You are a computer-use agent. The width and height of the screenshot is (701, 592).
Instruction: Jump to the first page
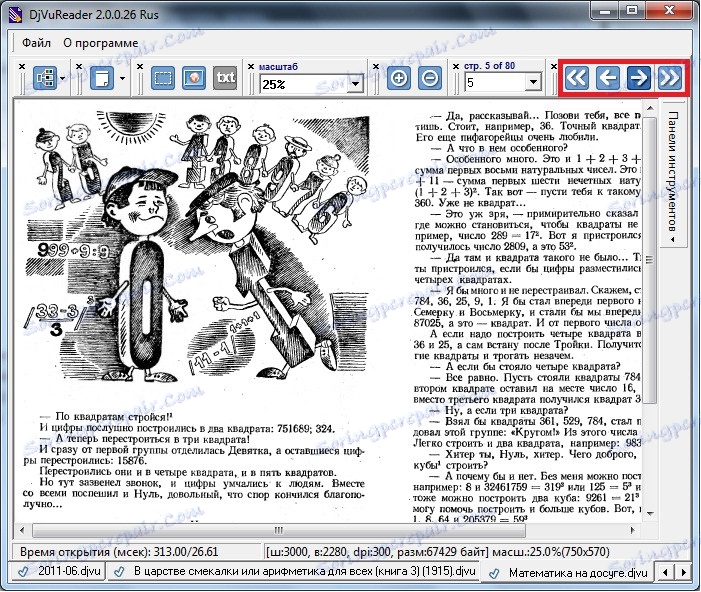pyautogui.click(x=576, y=78)
